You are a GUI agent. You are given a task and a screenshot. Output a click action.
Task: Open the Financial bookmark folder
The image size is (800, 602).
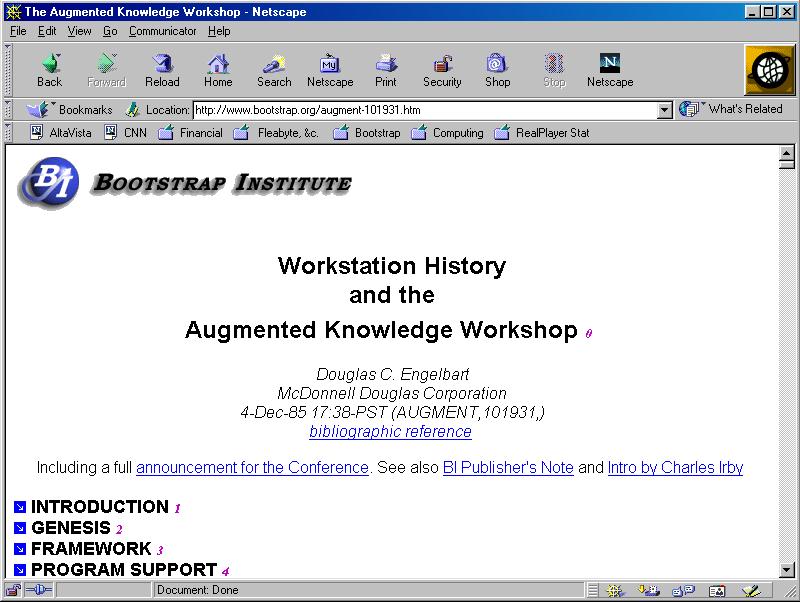pyautogui.click(x=190, y=133)
